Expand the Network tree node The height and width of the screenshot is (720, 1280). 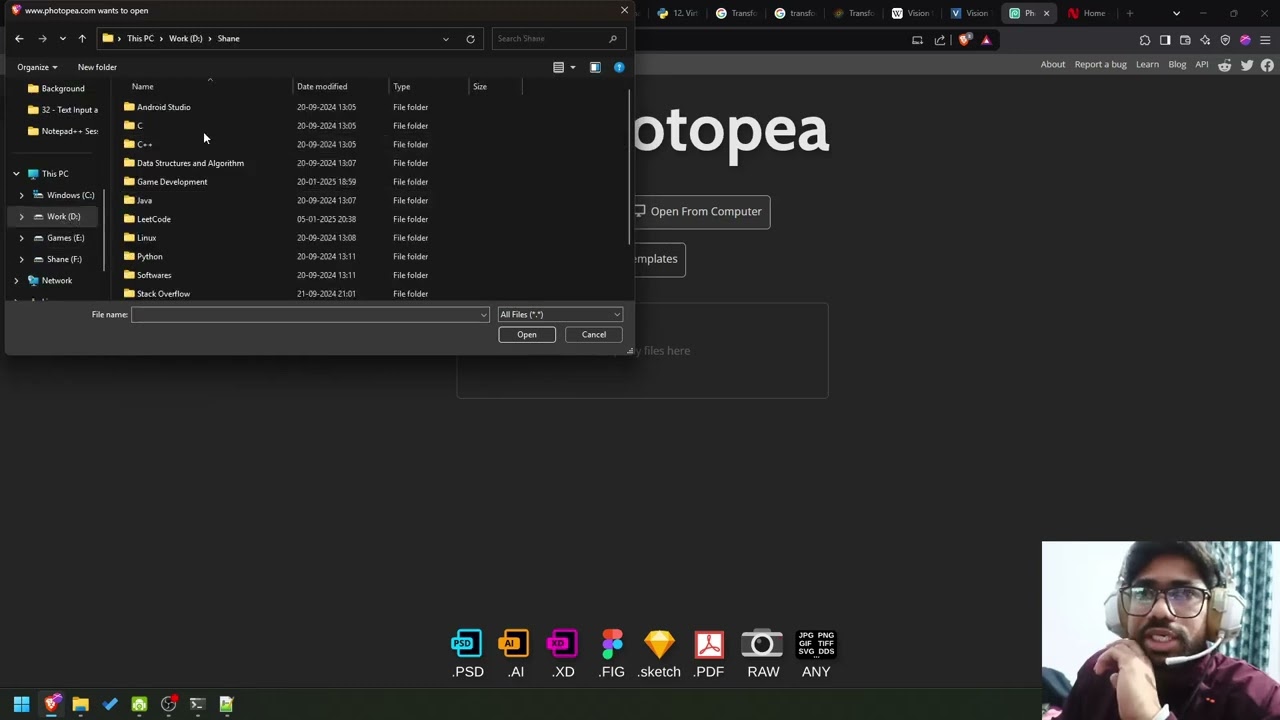16,281
